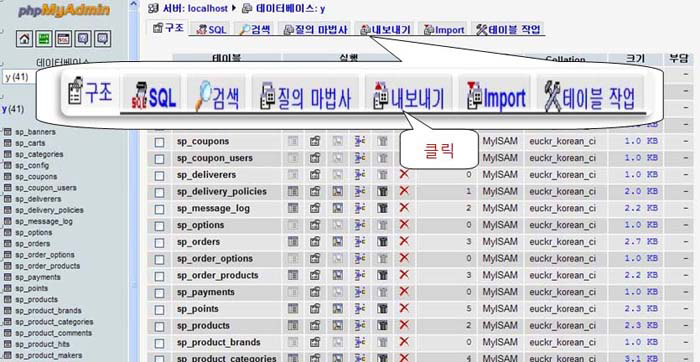The width and height of the screenshot is (700, 362).
Task: Click the insert icon in sp_options row
Action: (360, 225)
